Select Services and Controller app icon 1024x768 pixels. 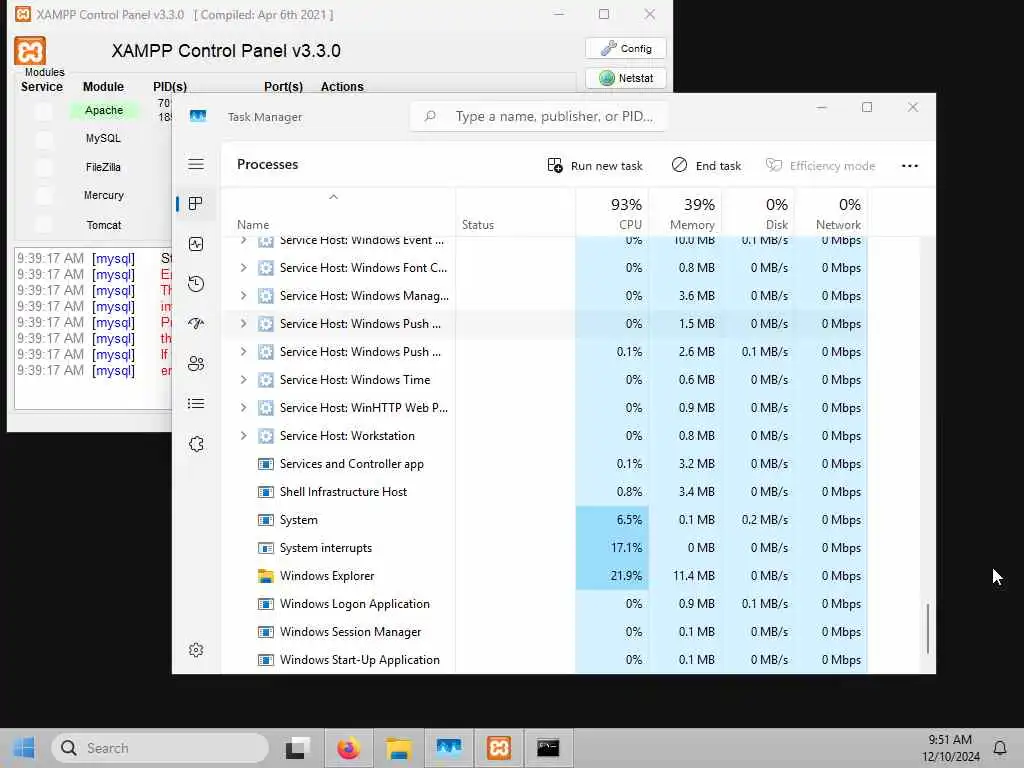coord(265,464)
